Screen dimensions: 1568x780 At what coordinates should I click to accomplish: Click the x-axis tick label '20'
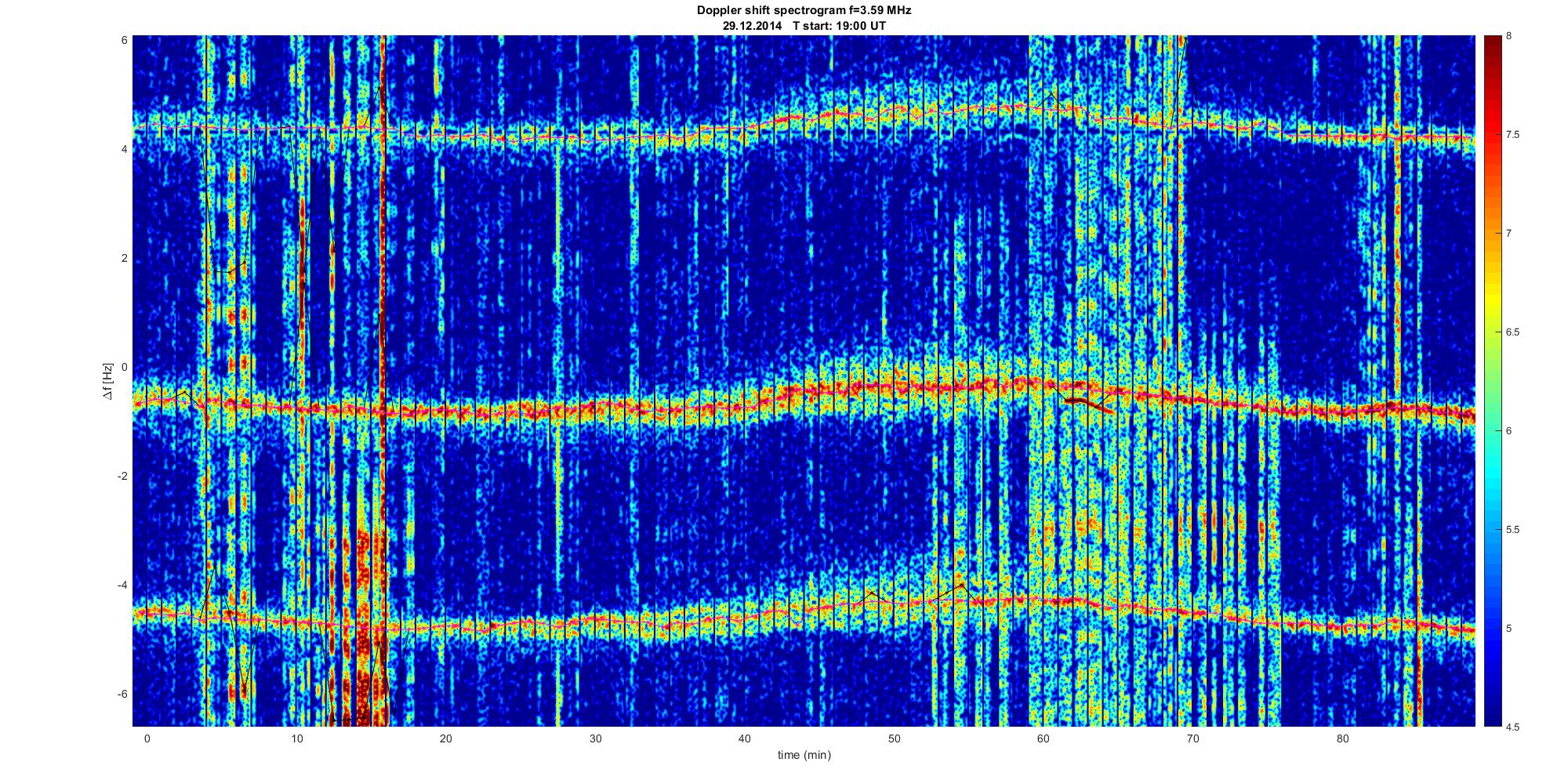coord(446,738)
